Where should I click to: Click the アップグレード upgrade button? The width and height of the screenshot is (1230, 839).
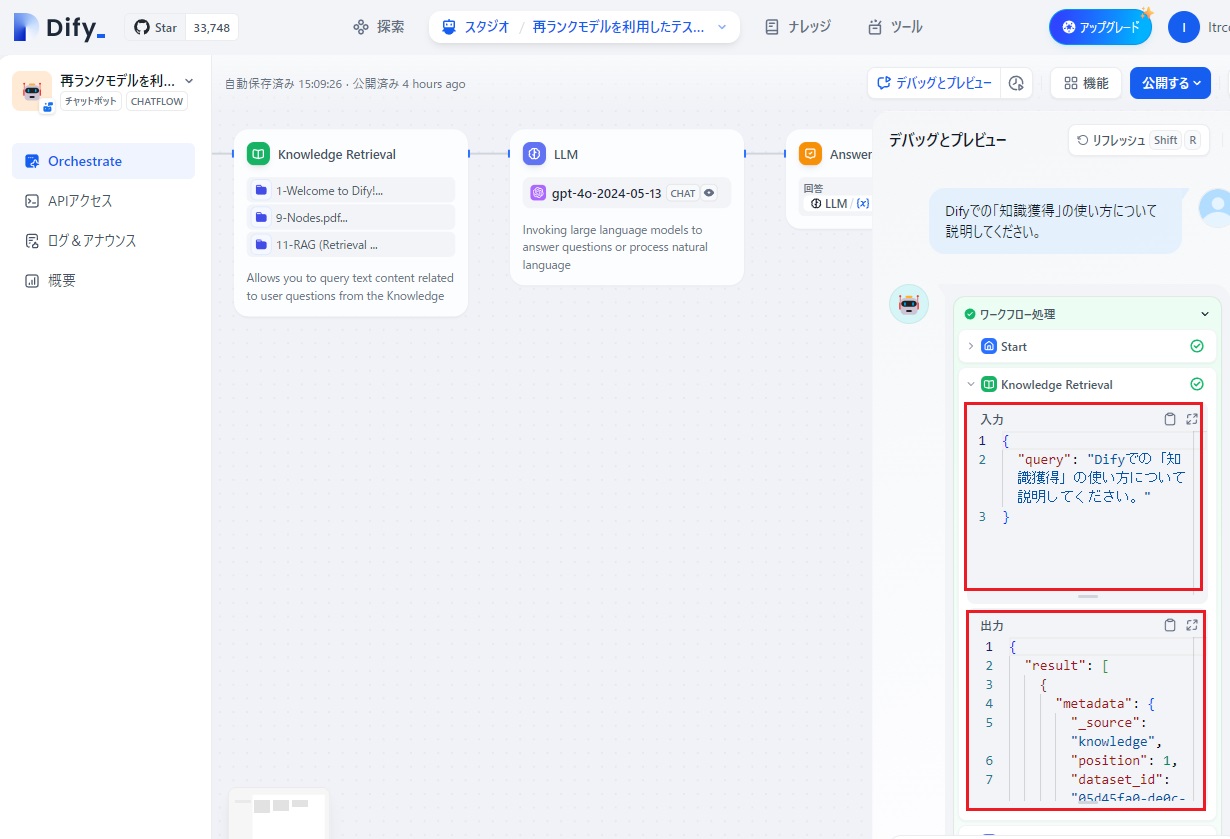pos(1100,27)
